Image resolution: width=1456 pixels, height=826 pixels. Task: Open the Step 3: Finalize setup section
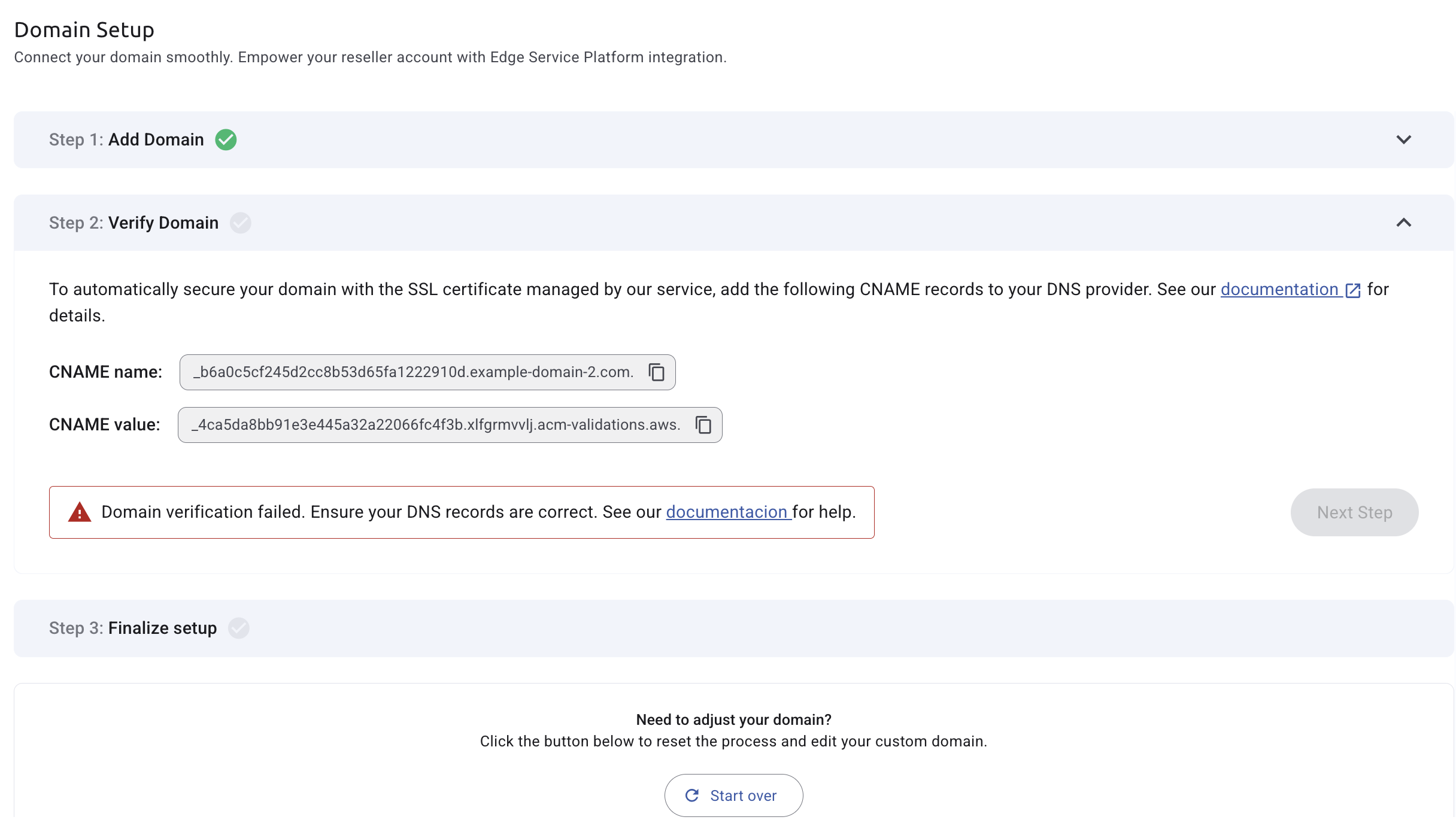(x=733, y=628)
